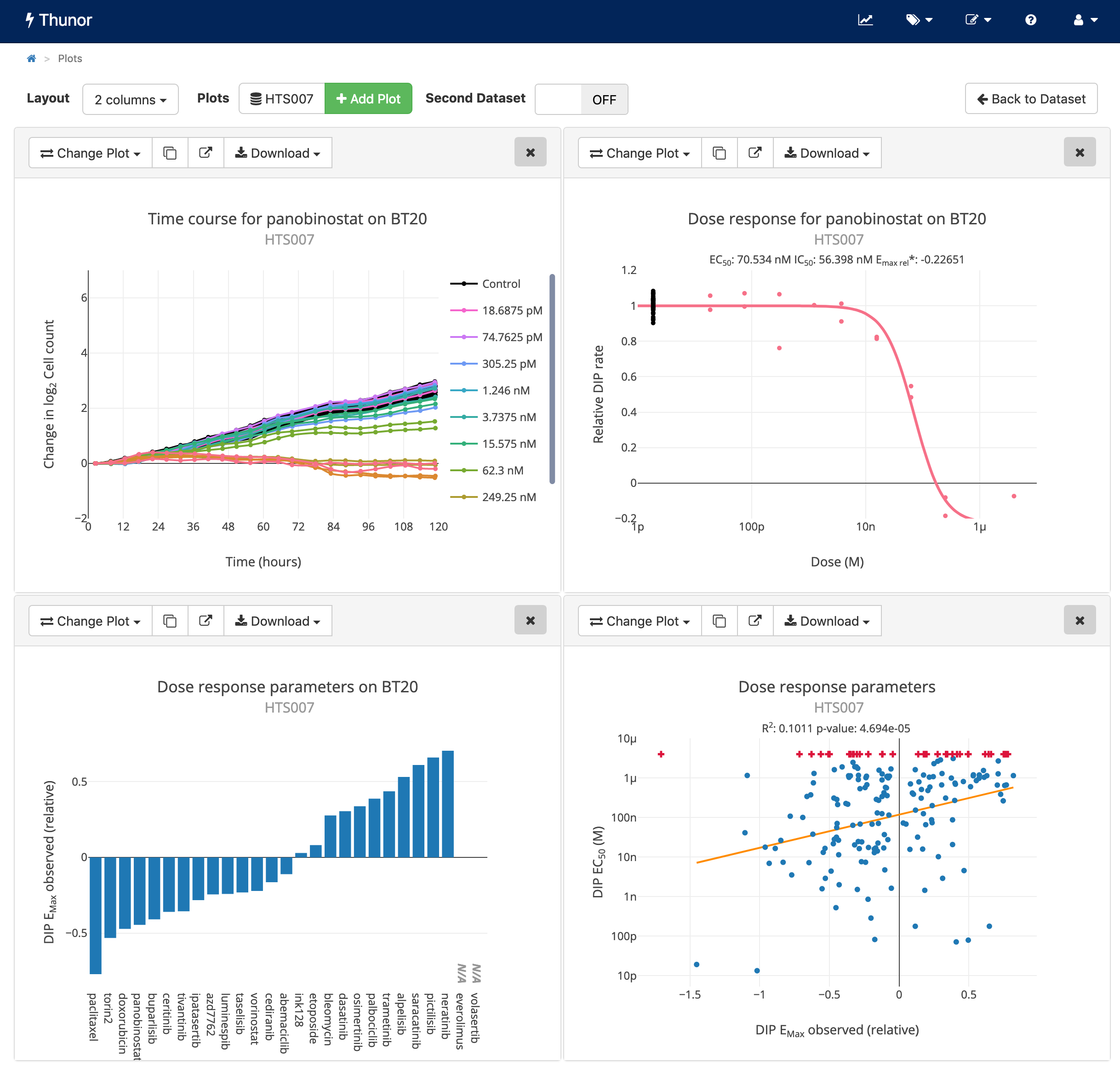Click the tags icon in the navigation bar
This screenshot has width=1120, height=1073.
pyautogui.click(x=915, y=20)
